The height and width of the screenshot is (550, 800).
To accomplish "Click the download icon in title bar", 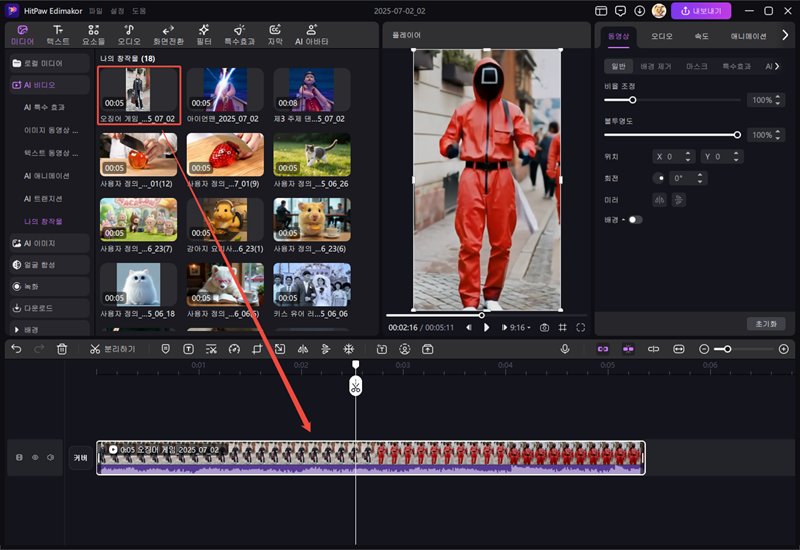I will point(640,11).
